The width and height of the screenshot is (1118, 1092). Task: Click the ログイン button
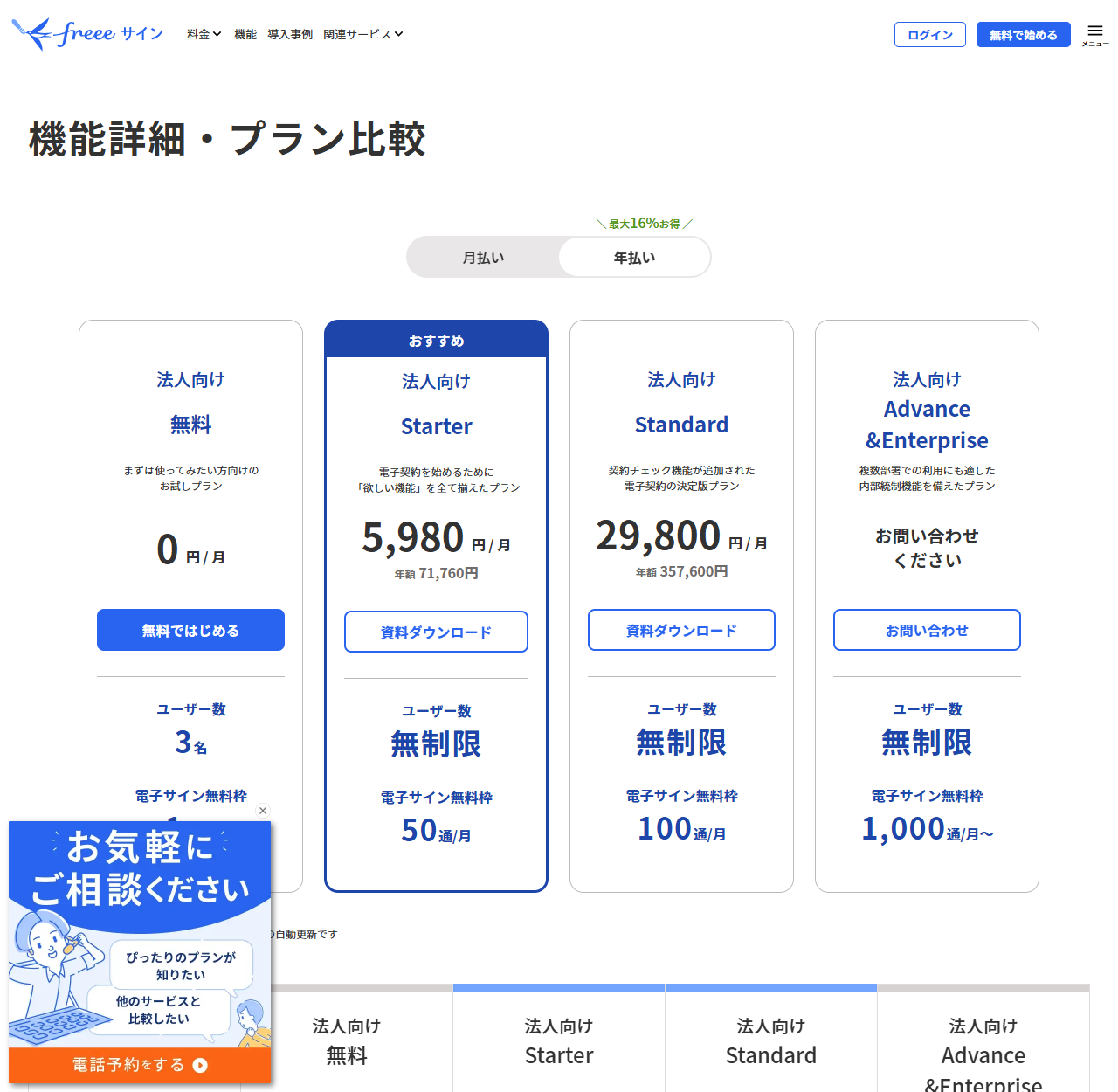click(x=930, y=35)
